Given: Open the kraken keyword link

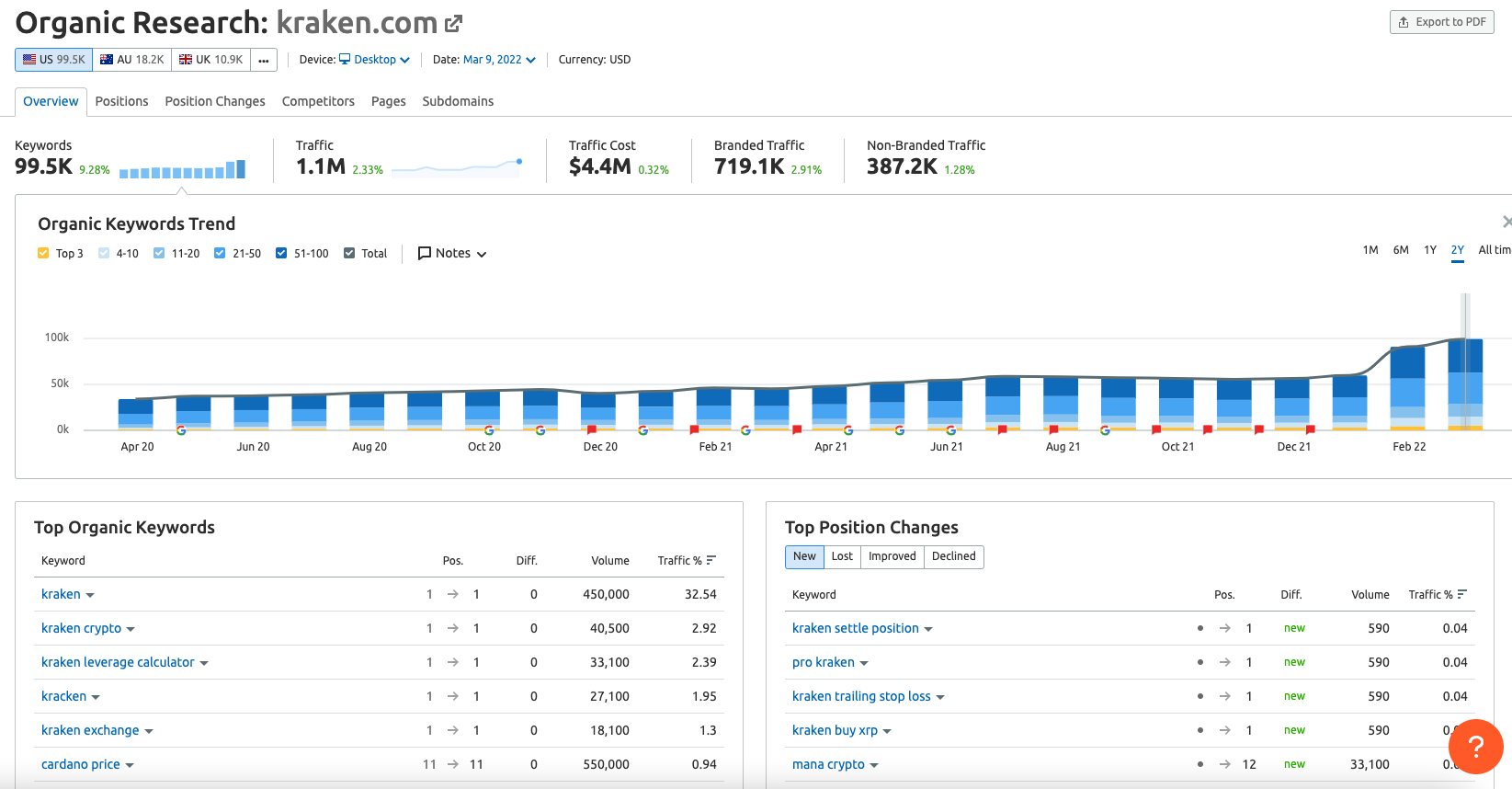Looking at the screenshot, I should (x=61, y=595).
